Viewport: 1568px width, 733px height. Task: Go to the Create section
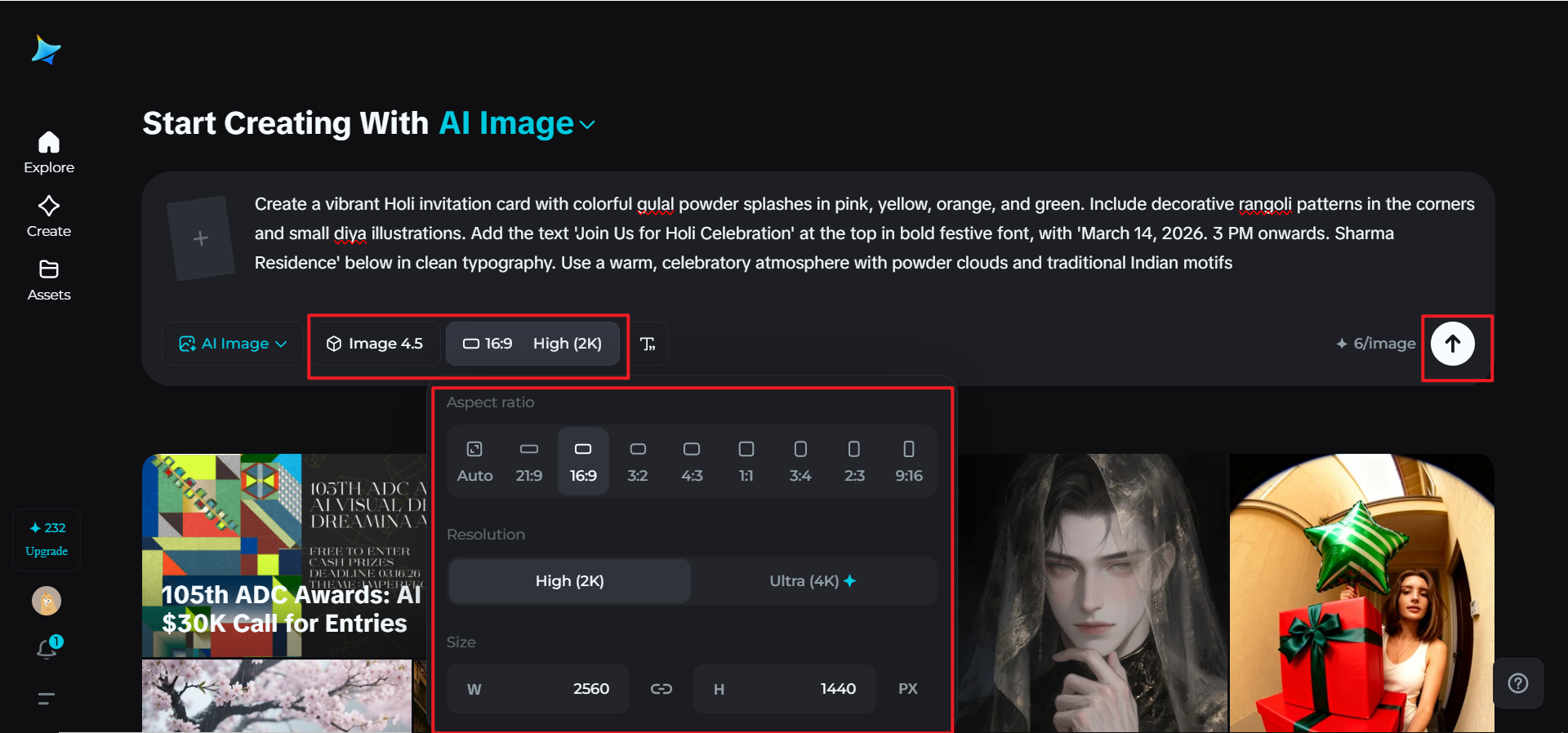[49, 216]
